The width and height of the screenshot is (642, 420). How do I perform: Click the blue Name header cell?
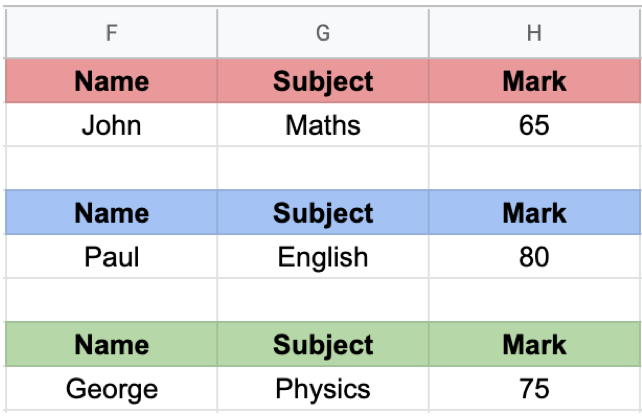(111, 213)
